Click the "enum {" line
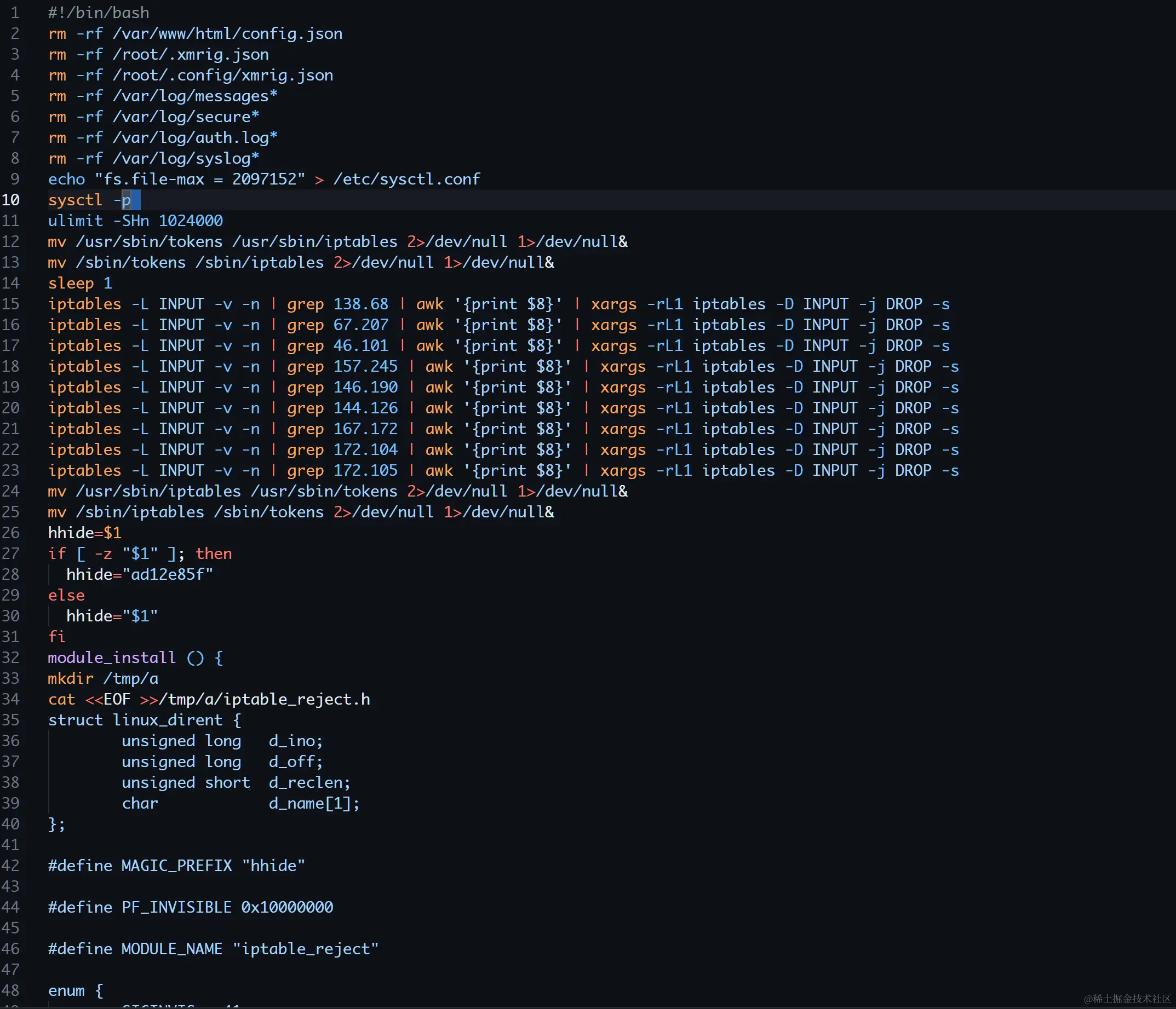 coord(76,991)
